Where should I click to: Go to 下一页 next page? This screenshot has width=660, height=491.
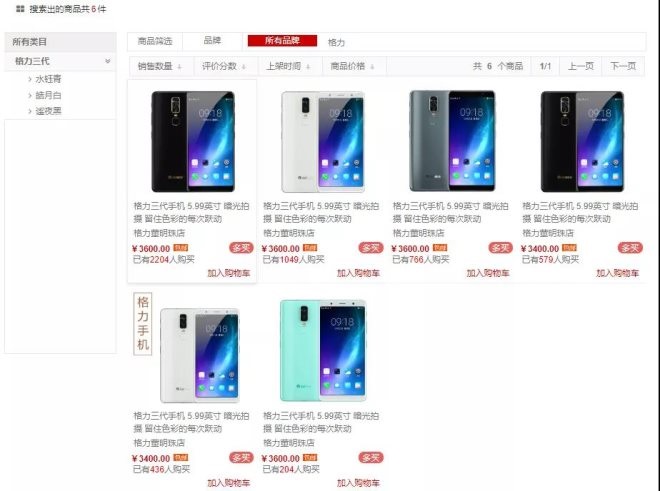(623, 66)
